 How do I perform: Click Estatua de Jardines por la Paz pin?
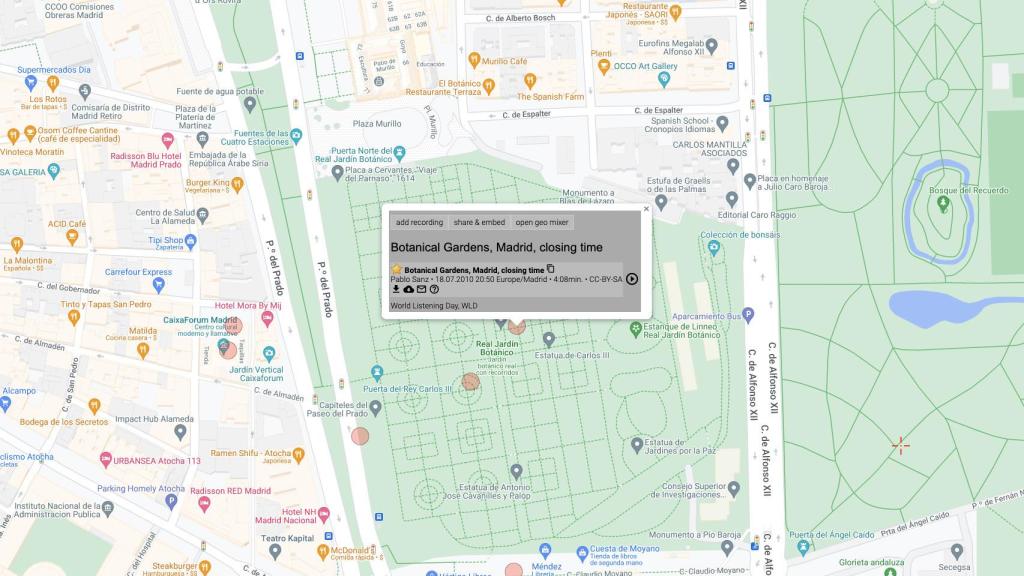[x=637, y=445]
